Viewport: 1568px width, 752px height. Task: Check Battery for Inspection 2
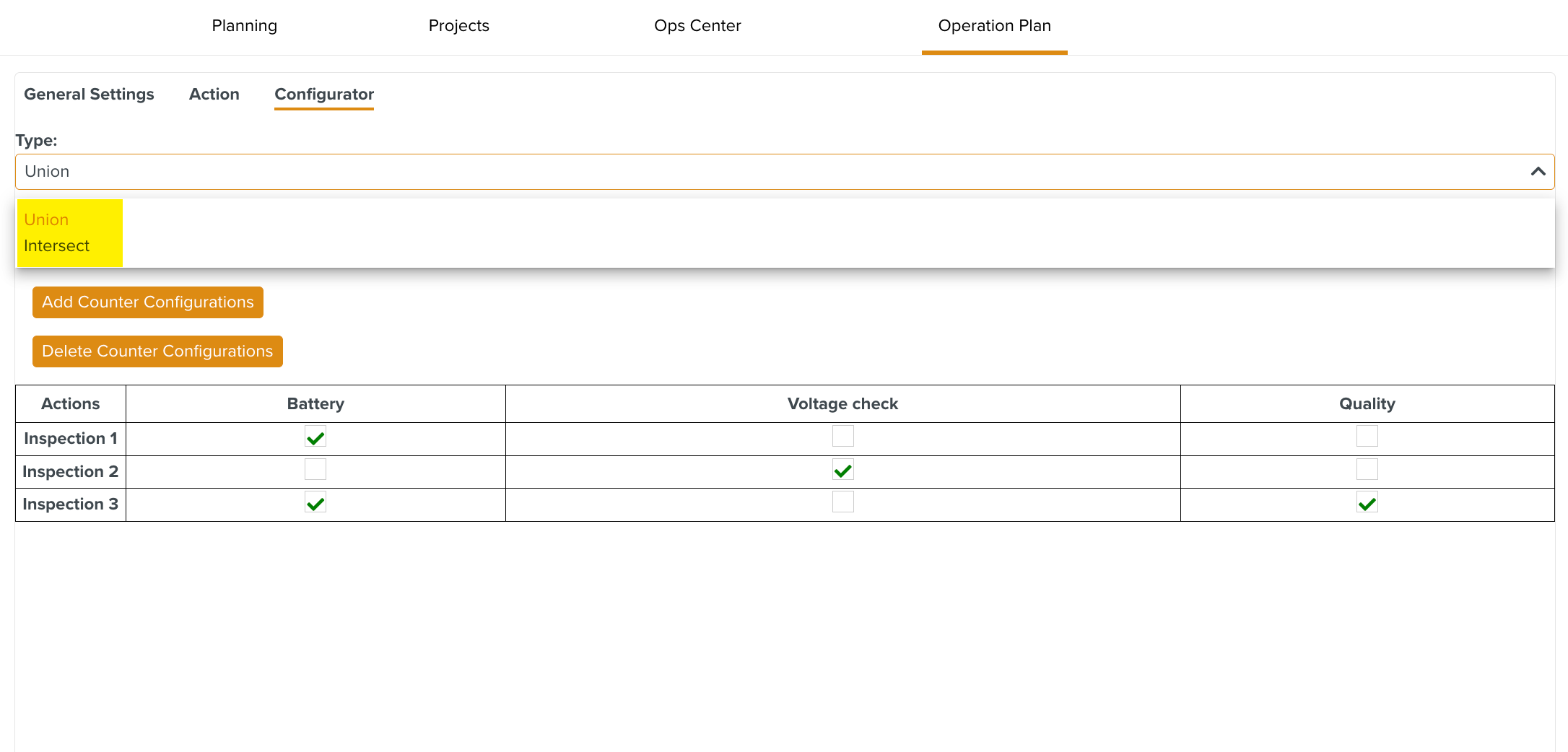pos(315,470)
